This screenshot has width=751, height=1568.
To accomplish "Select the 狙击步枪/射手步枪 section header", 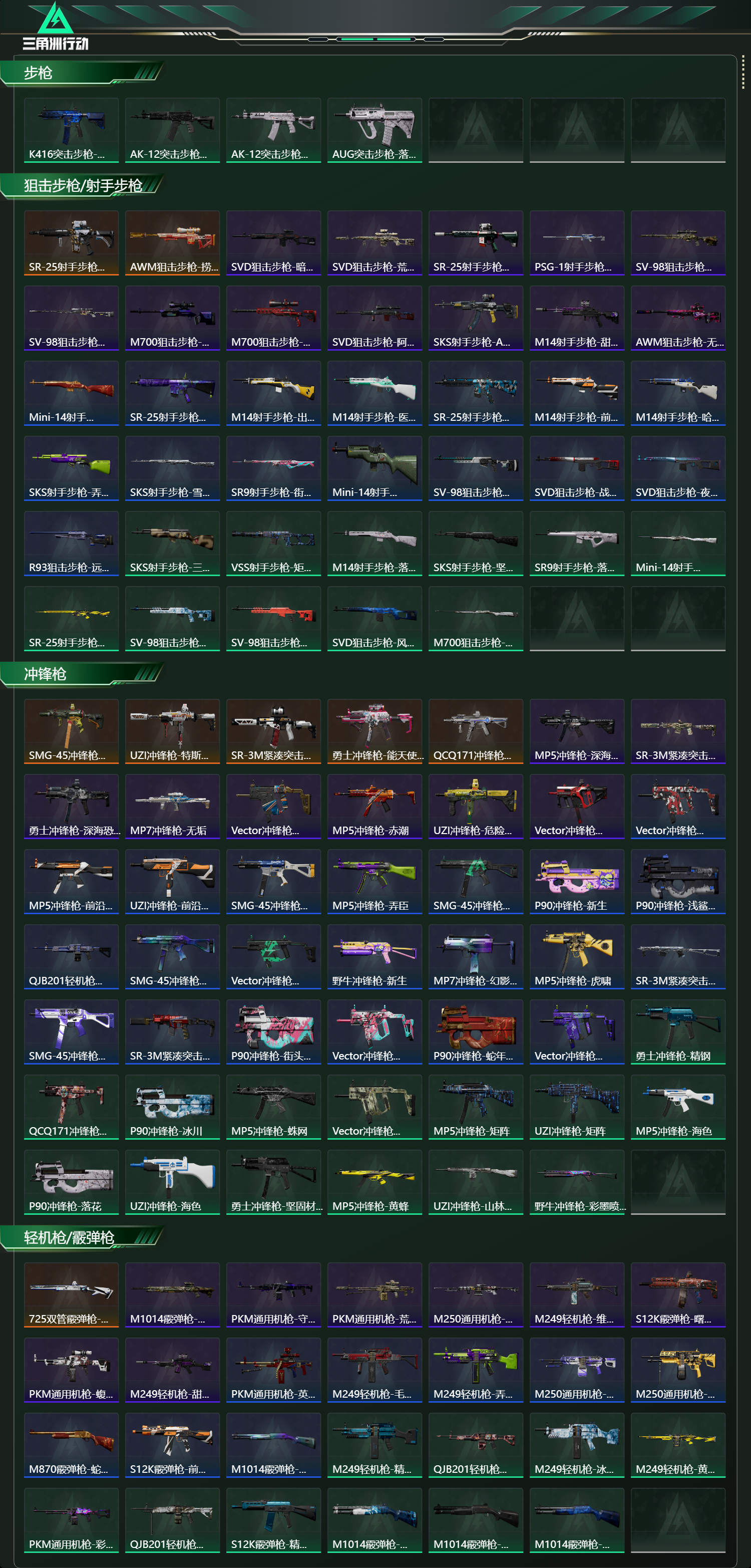I will point(82,186).
